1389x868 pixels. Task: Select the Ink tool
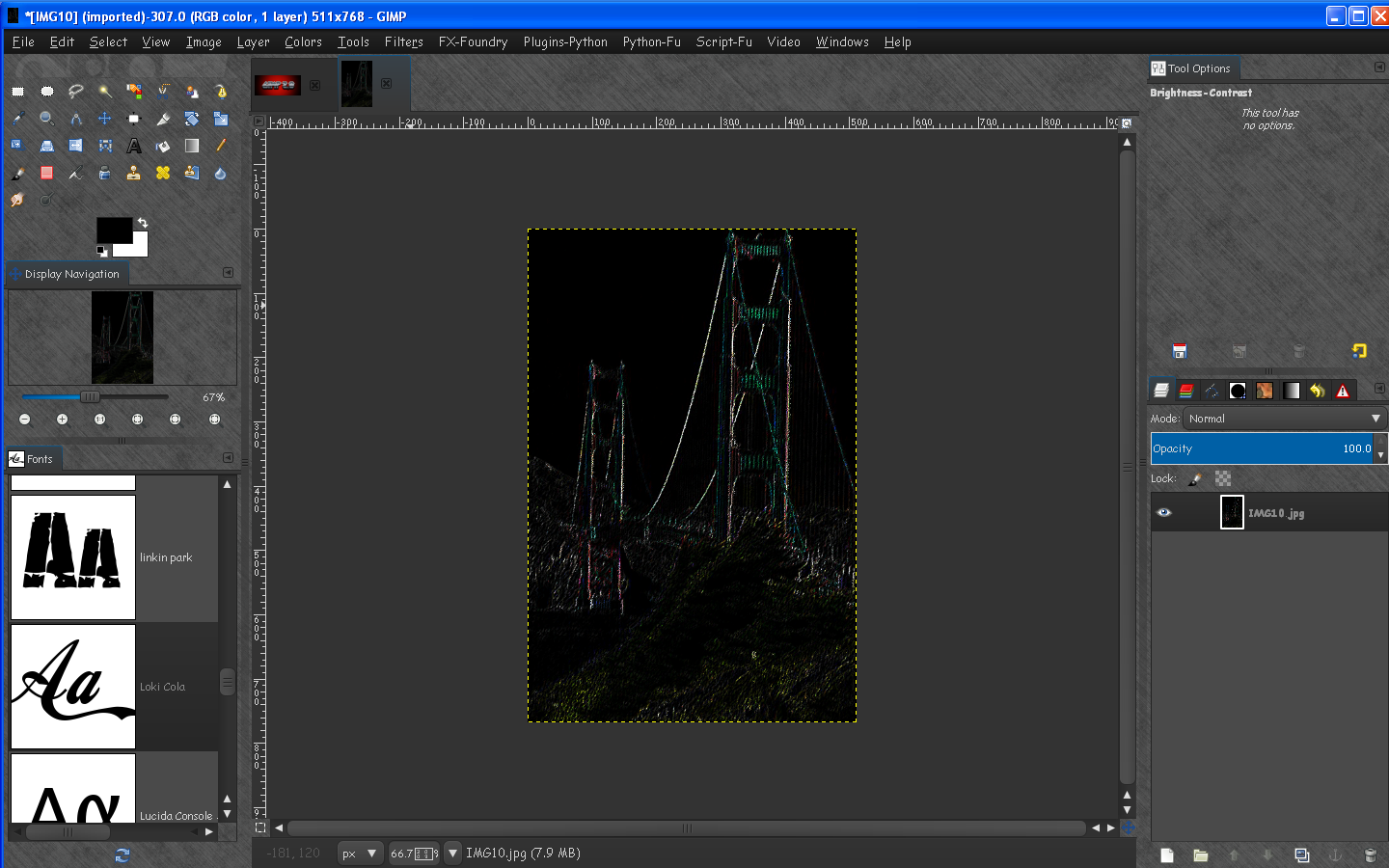pos(104,173)
